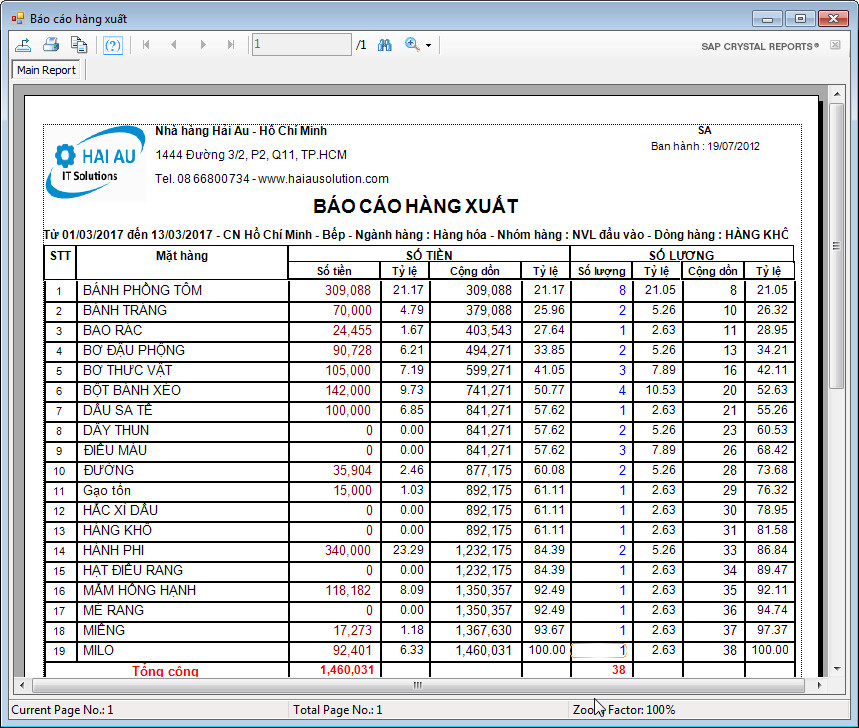Click the Gạo tồn item name
Viewport: 859px width, 728px height.
pos(106,491)
